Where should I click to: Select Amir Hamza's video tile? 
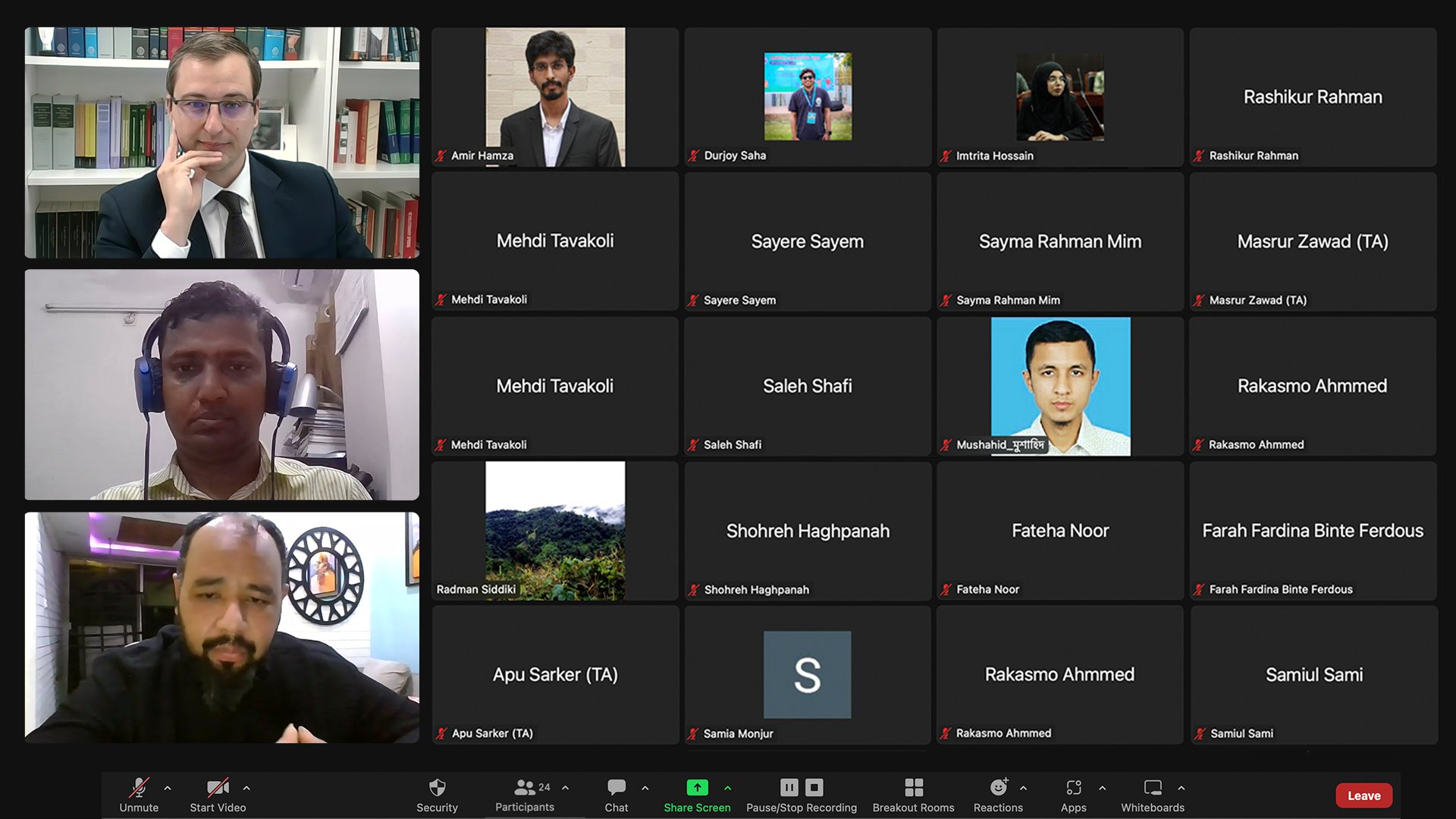coord(555,97)
